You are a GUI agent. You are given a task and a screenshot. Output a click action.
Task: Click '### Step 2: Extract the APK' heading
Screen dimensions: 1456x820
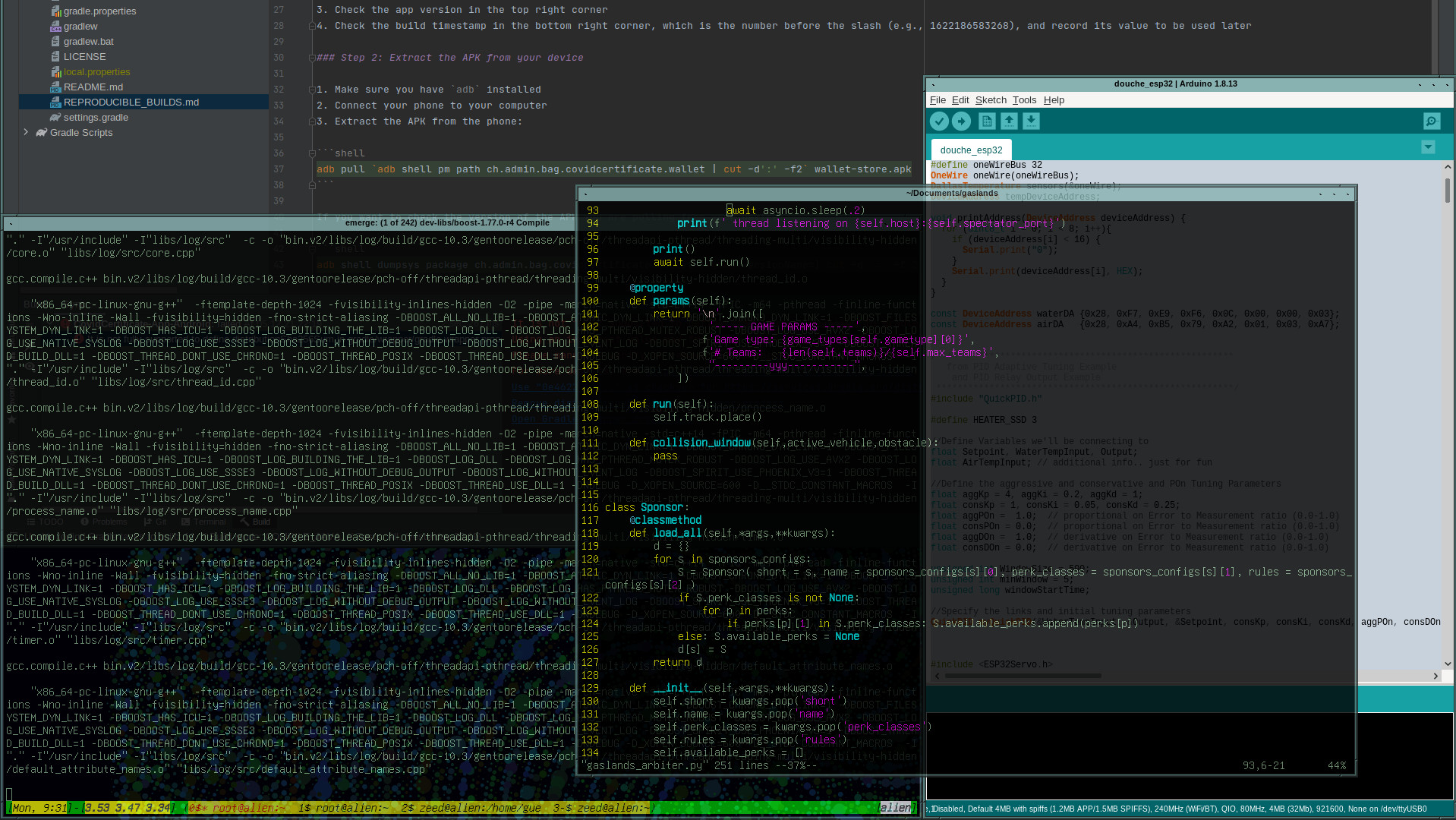click(450, 58)
